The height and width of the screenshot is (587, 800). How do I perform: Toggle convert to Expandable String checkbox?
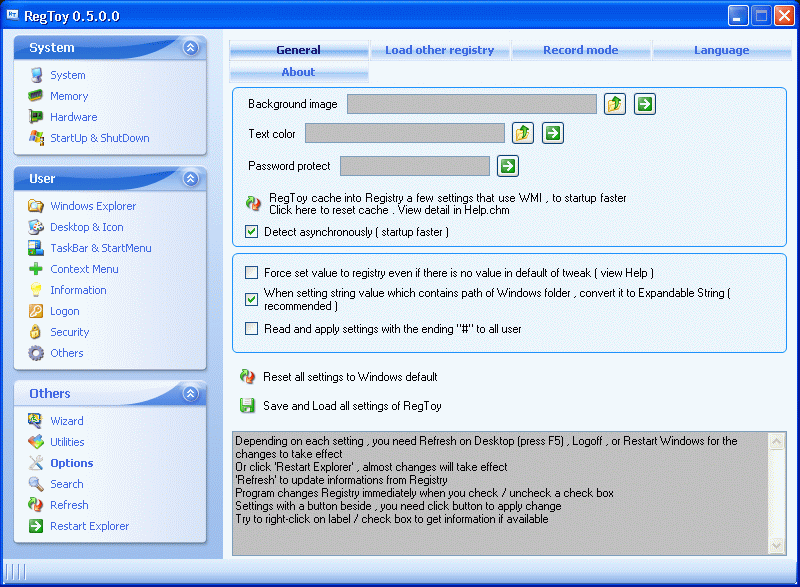(x=252, y=299)
